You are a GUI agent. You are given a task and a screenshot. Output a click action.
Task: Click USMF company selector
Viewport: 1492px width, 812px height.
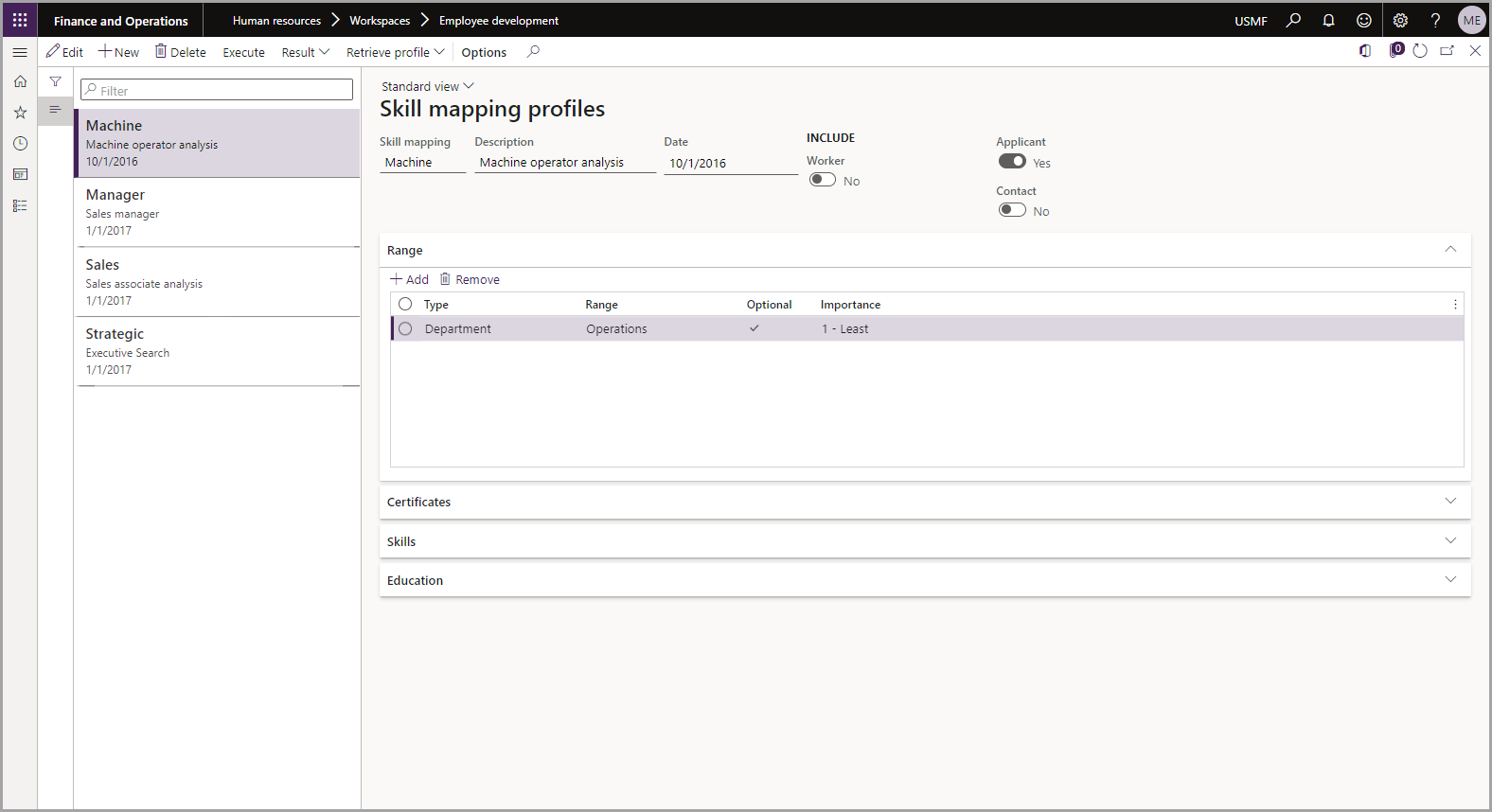coord(1251,21)
